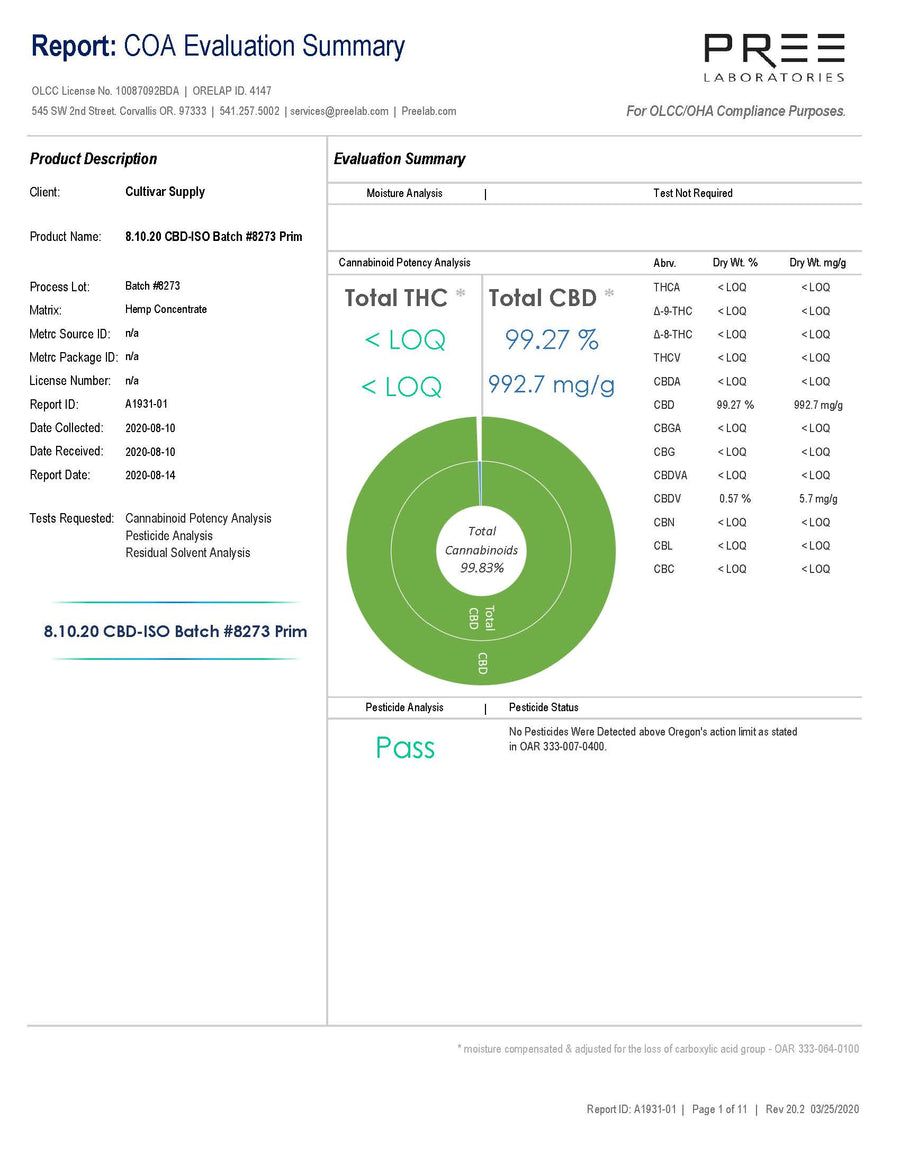Select the green Pass pesticide result
900x1165 pixels.
click(405, 747)
